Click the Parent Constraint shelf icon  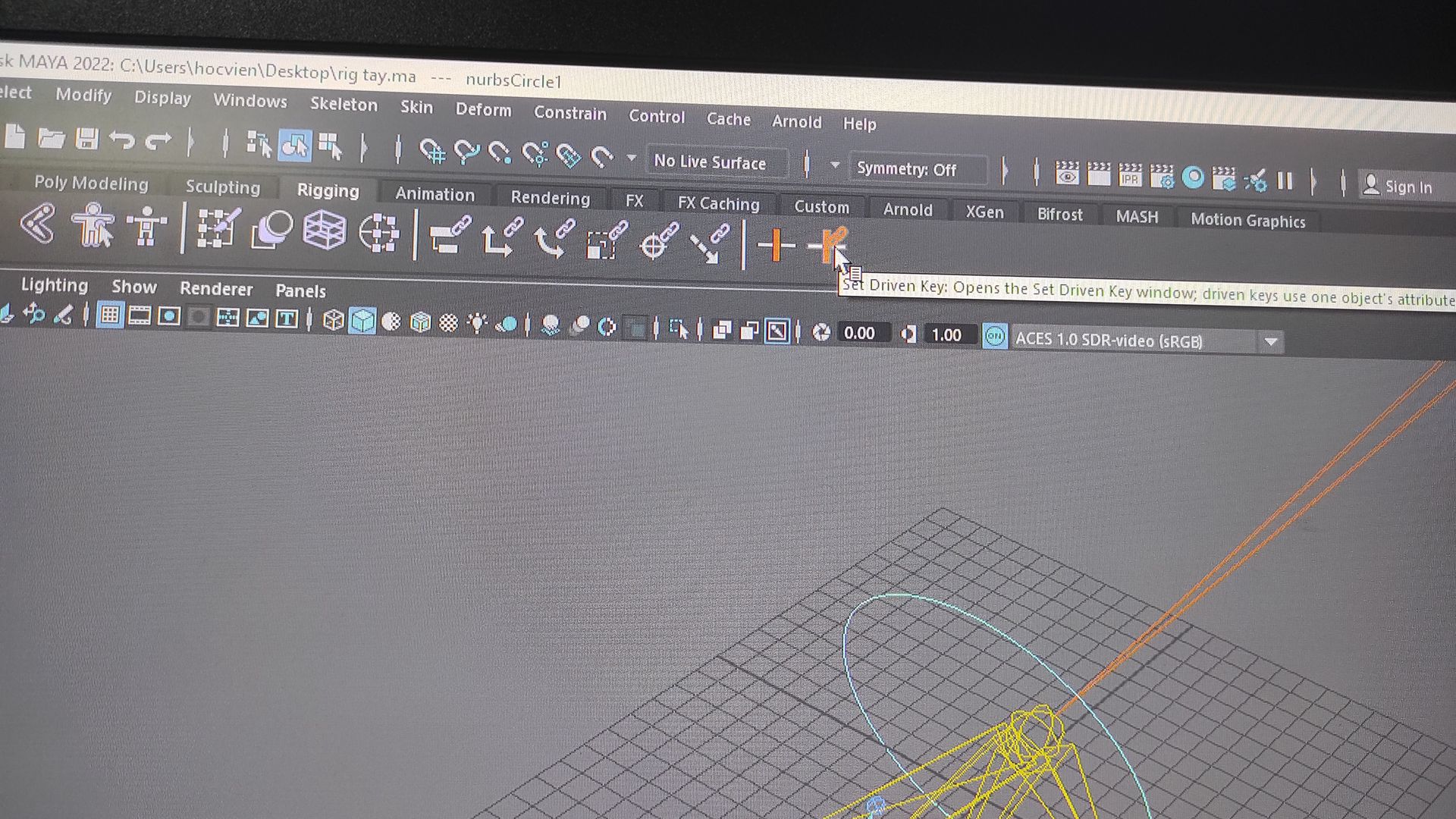450,236
